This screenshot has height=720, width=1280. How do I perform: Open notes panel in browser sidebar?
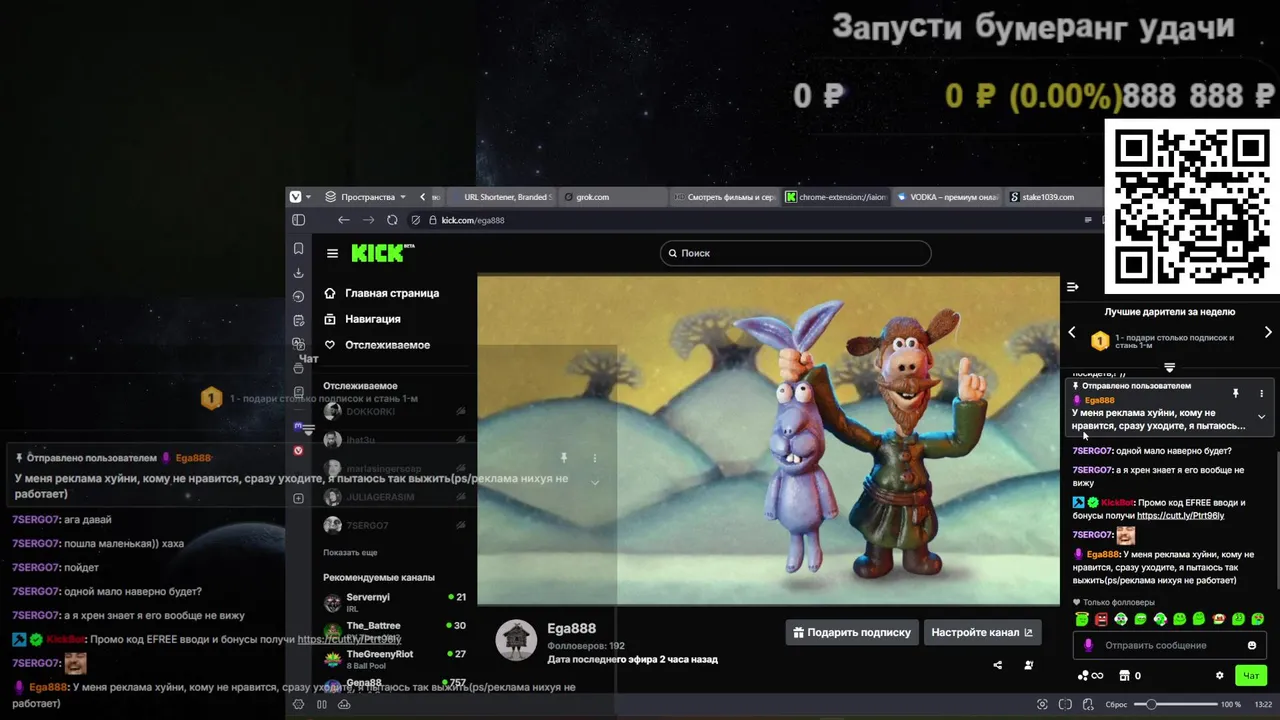pyautogui.click(x=298, y=320)
